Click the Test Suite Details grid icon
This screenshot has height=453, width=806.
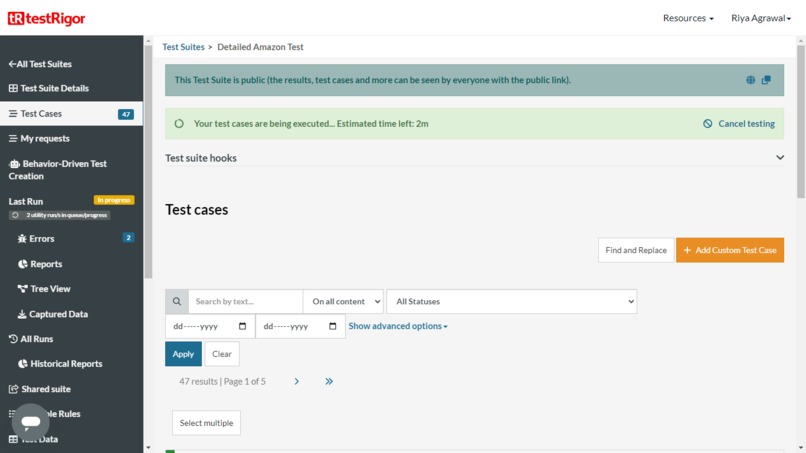pos(13,88)
